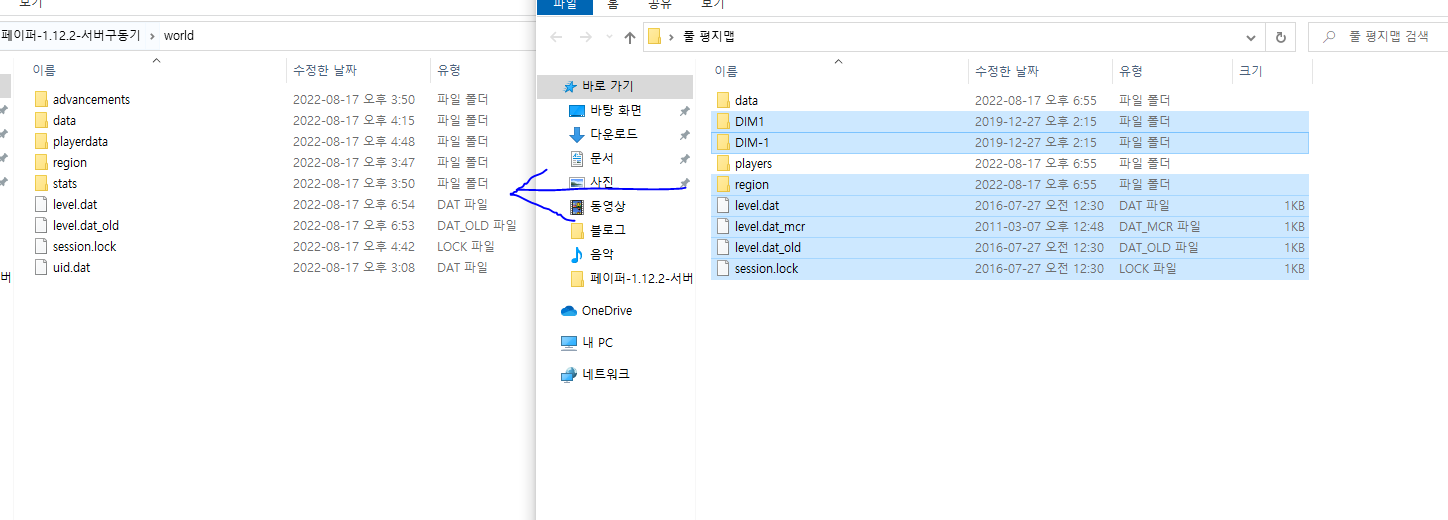Click the Refresh button beside address bar
Screen dimensions: 1448x520
[1280, 37]
